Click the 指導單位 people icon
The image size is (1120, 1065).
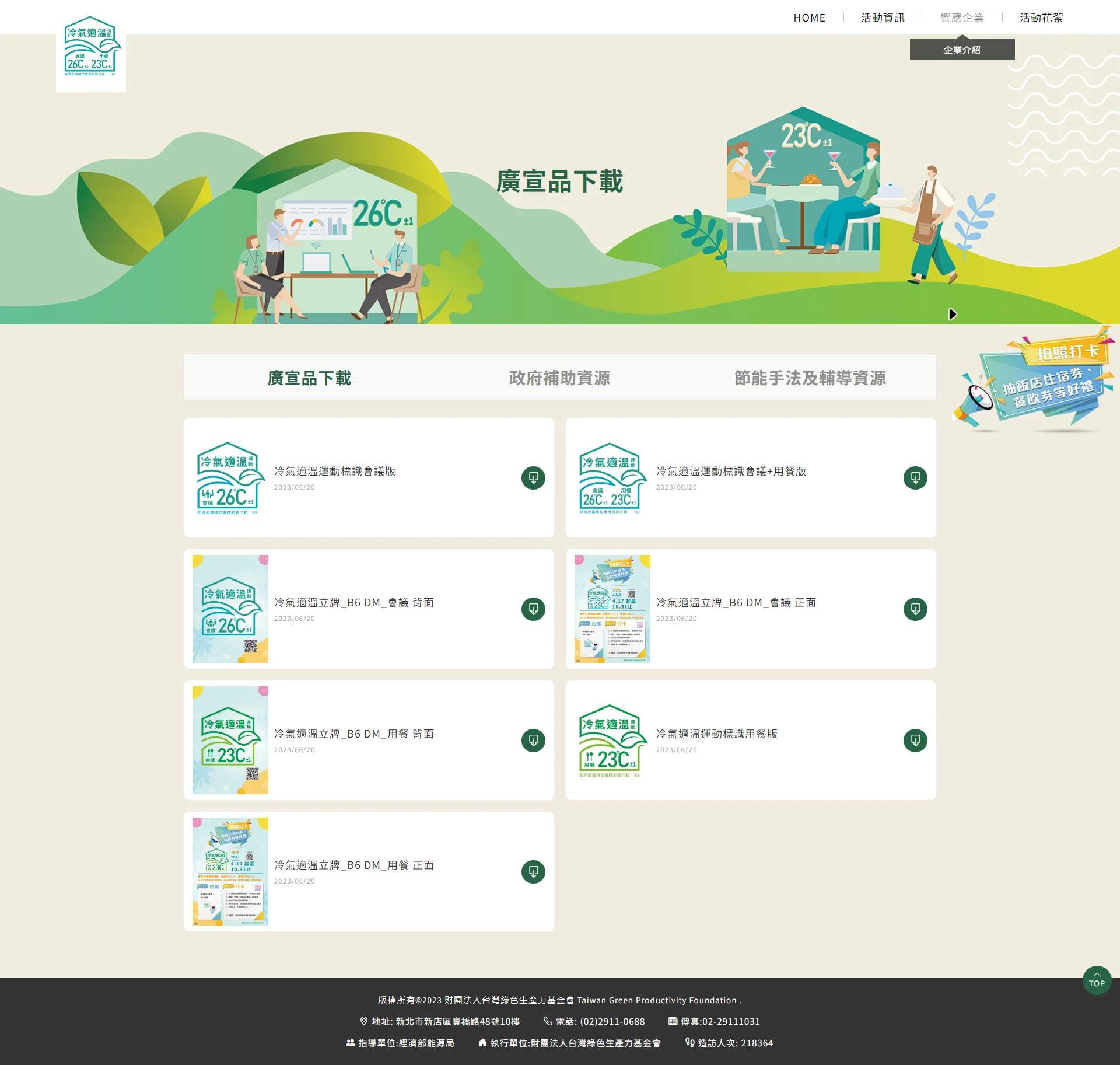tap(351, 1042)
